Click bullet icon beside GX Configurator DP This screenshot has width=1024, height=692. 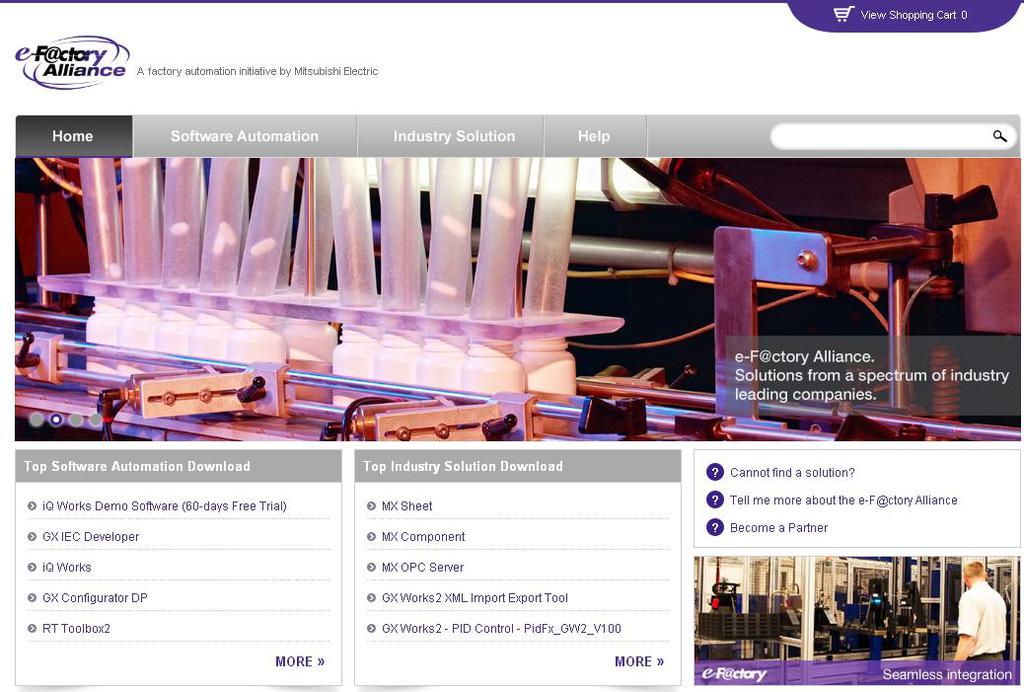(32, 598)
